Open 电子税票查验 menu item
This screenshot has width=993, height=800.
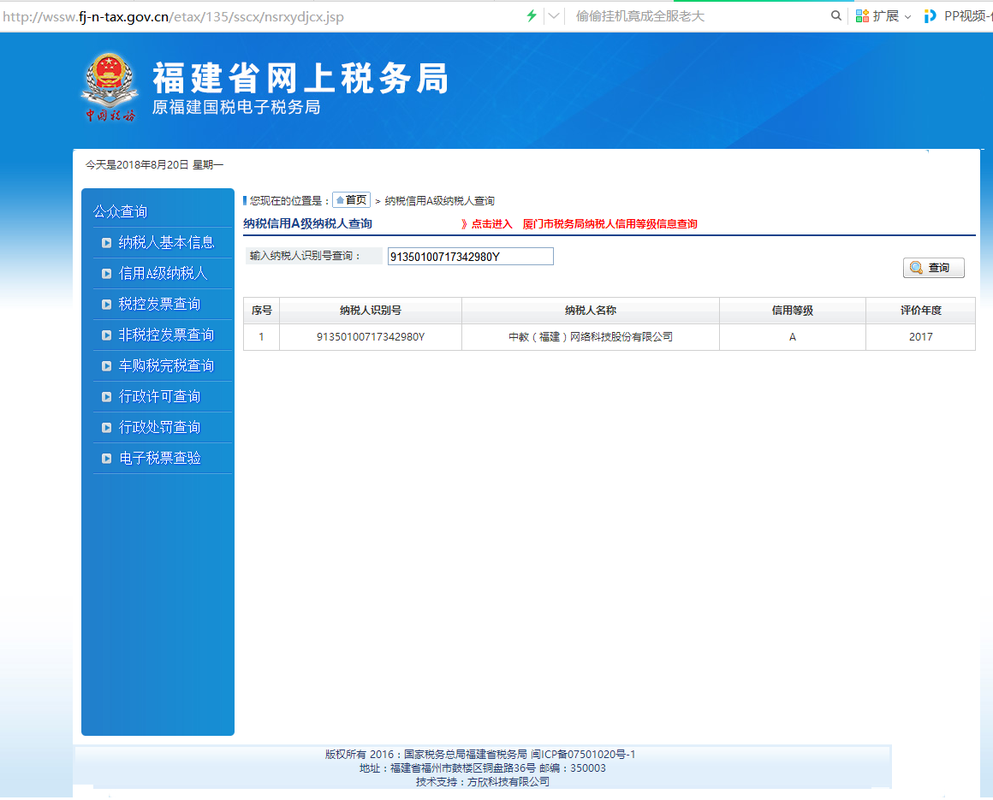[160, 458]
